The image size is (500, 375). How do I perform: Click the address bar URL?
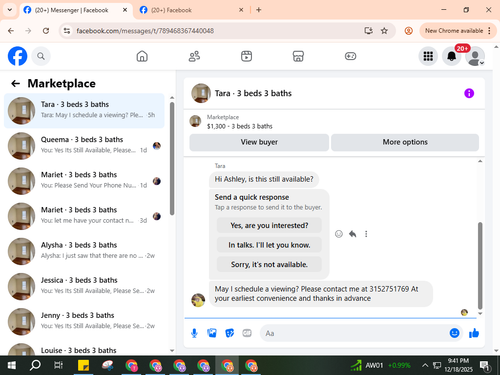point(145,31)
